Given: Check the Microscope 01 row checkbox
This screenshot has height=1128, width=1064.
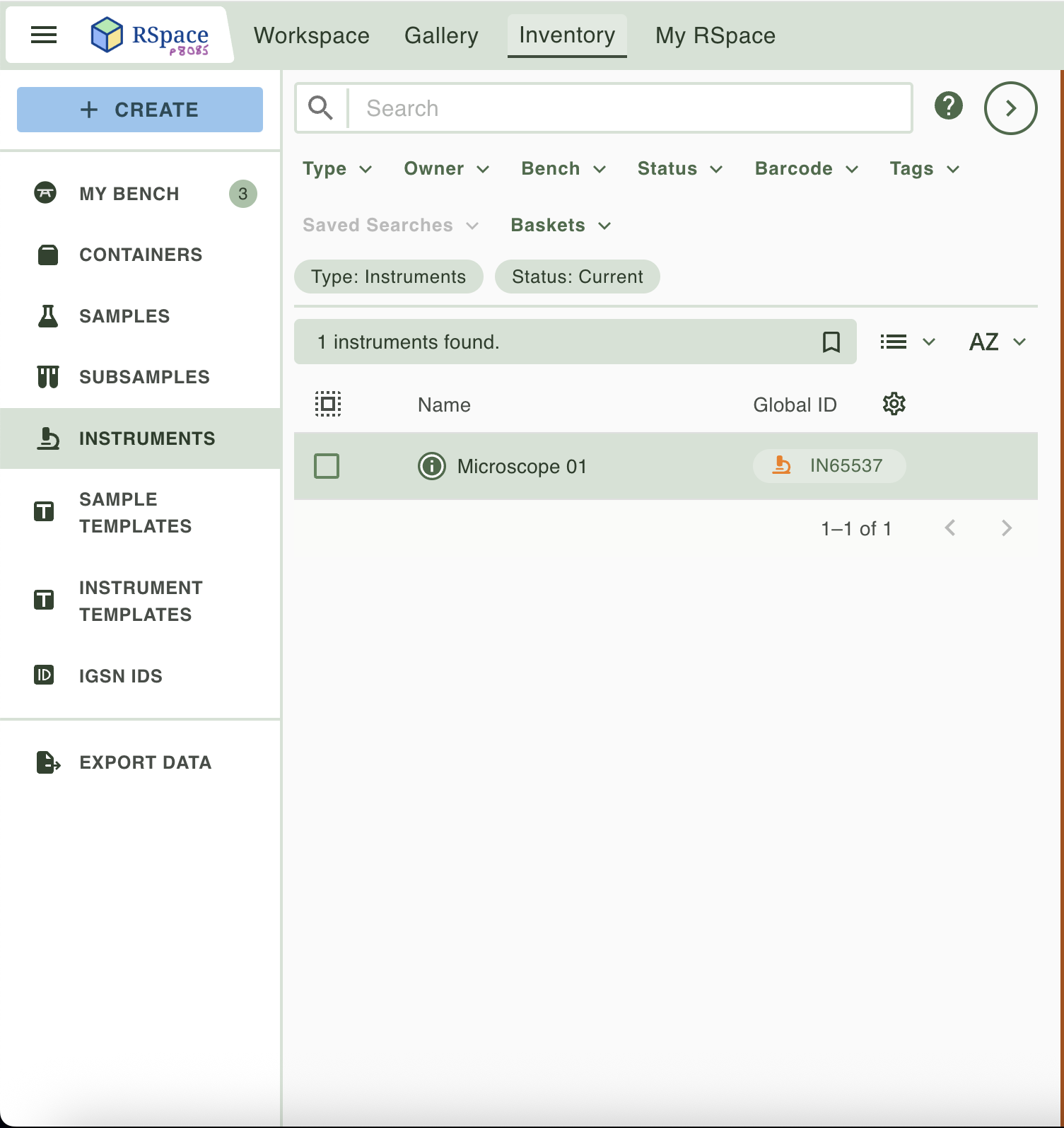Looking at the screenshot, I should coord(327,466).
